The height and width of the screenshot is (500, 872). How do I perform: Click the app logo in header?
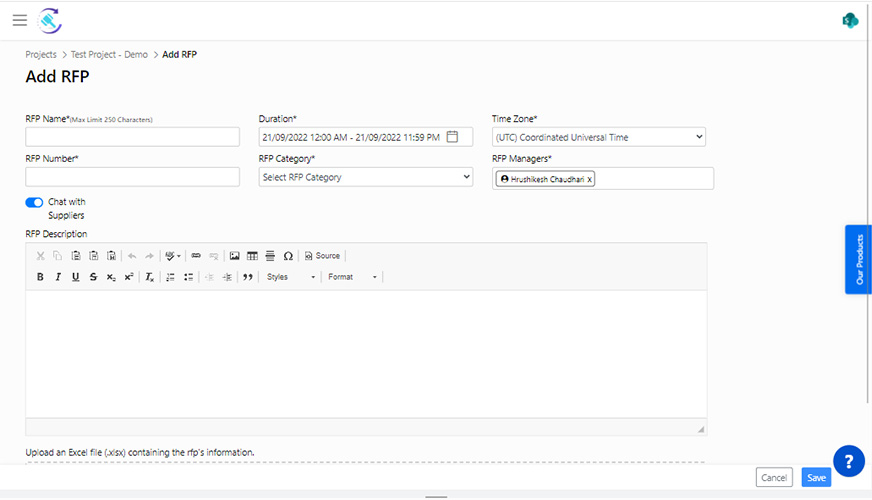coord(49,21)
